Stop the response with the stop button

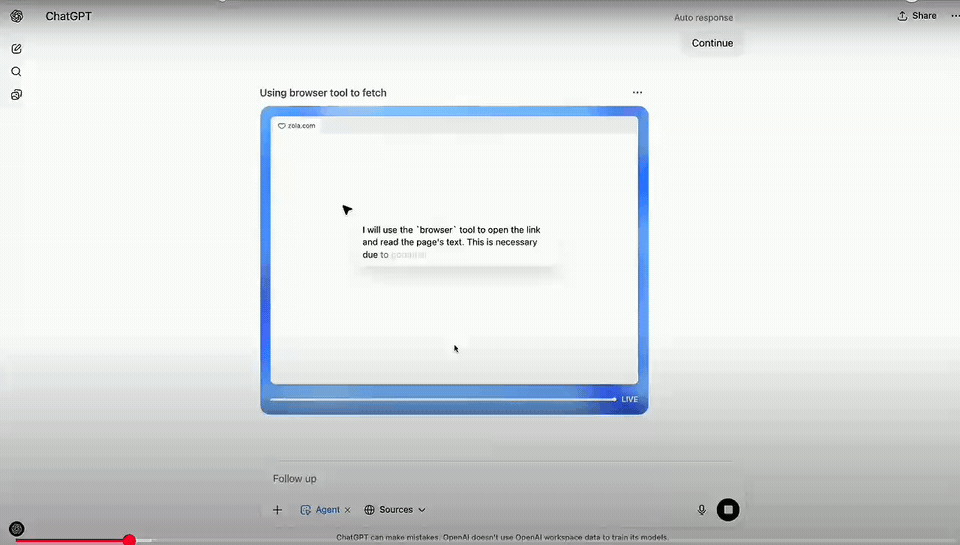pos(728,509)
